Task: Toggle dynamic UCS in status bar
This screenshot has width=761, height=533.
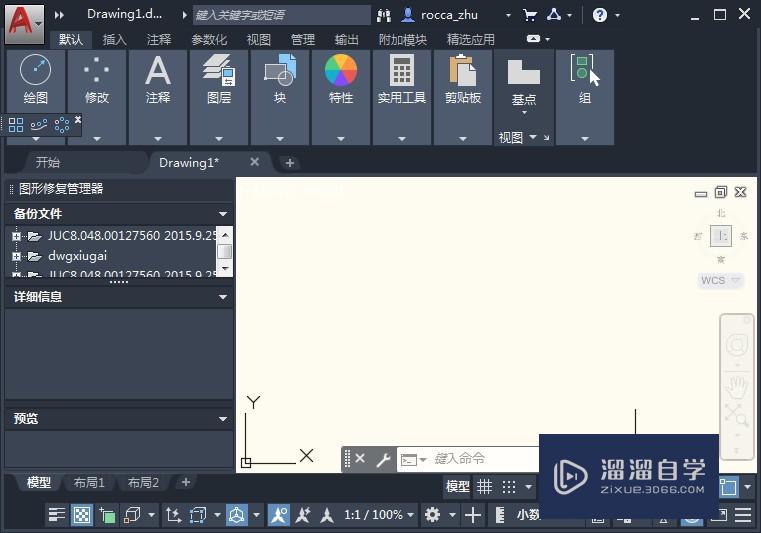Action: click(173, 515)
